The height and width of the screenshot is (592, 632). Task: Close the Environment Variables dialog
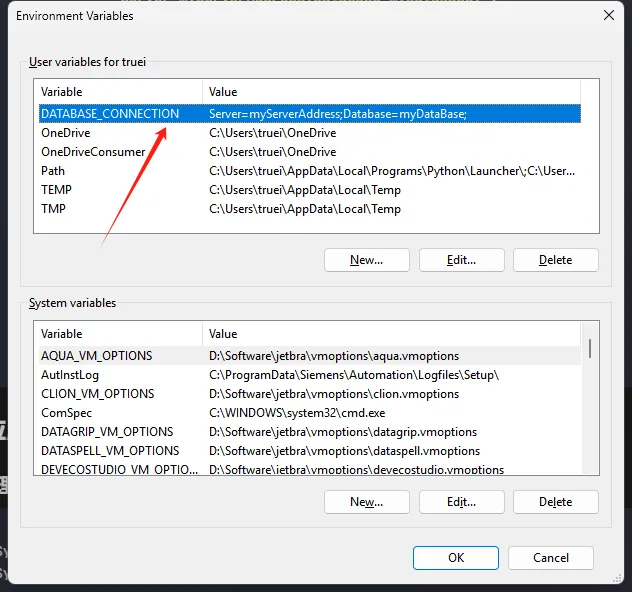(608, 15)
